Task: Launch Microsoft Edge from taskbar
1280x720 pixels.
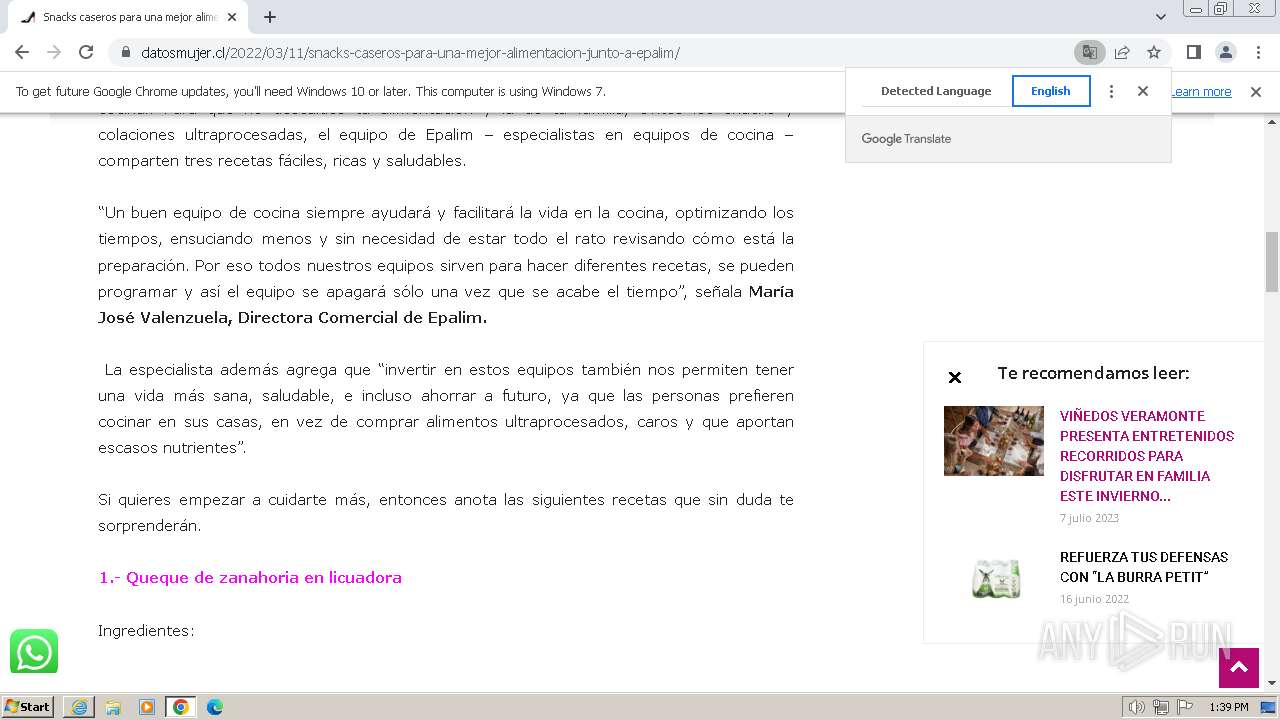Action: click(x=215, y=707)
